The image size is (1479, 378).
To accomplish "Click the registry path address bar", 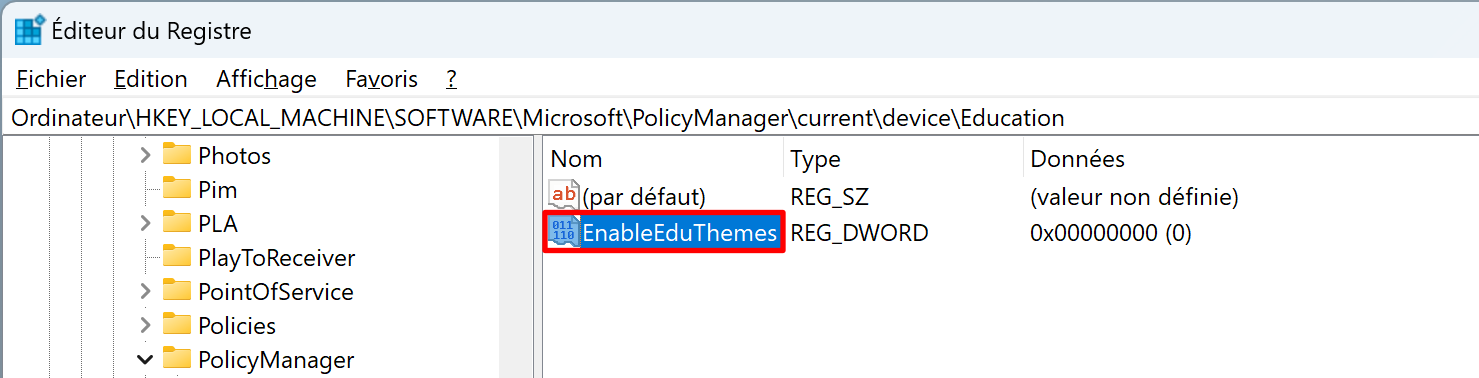I will pos(739,118).
